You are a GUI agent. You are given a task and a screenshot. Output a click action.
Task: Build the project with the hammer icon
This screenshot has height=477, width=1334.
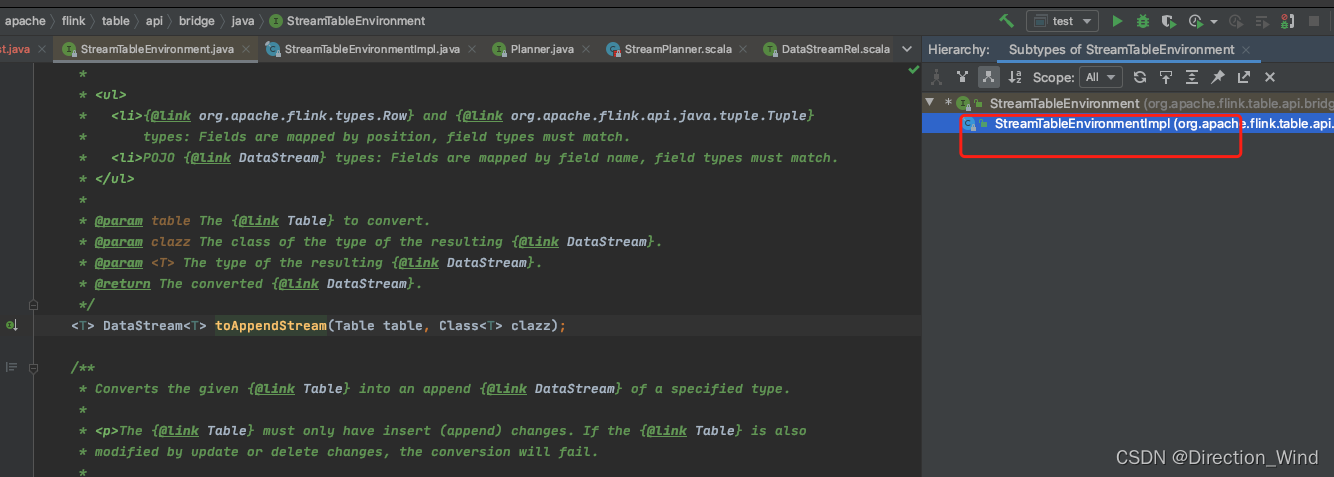(x=1007, y=21)
